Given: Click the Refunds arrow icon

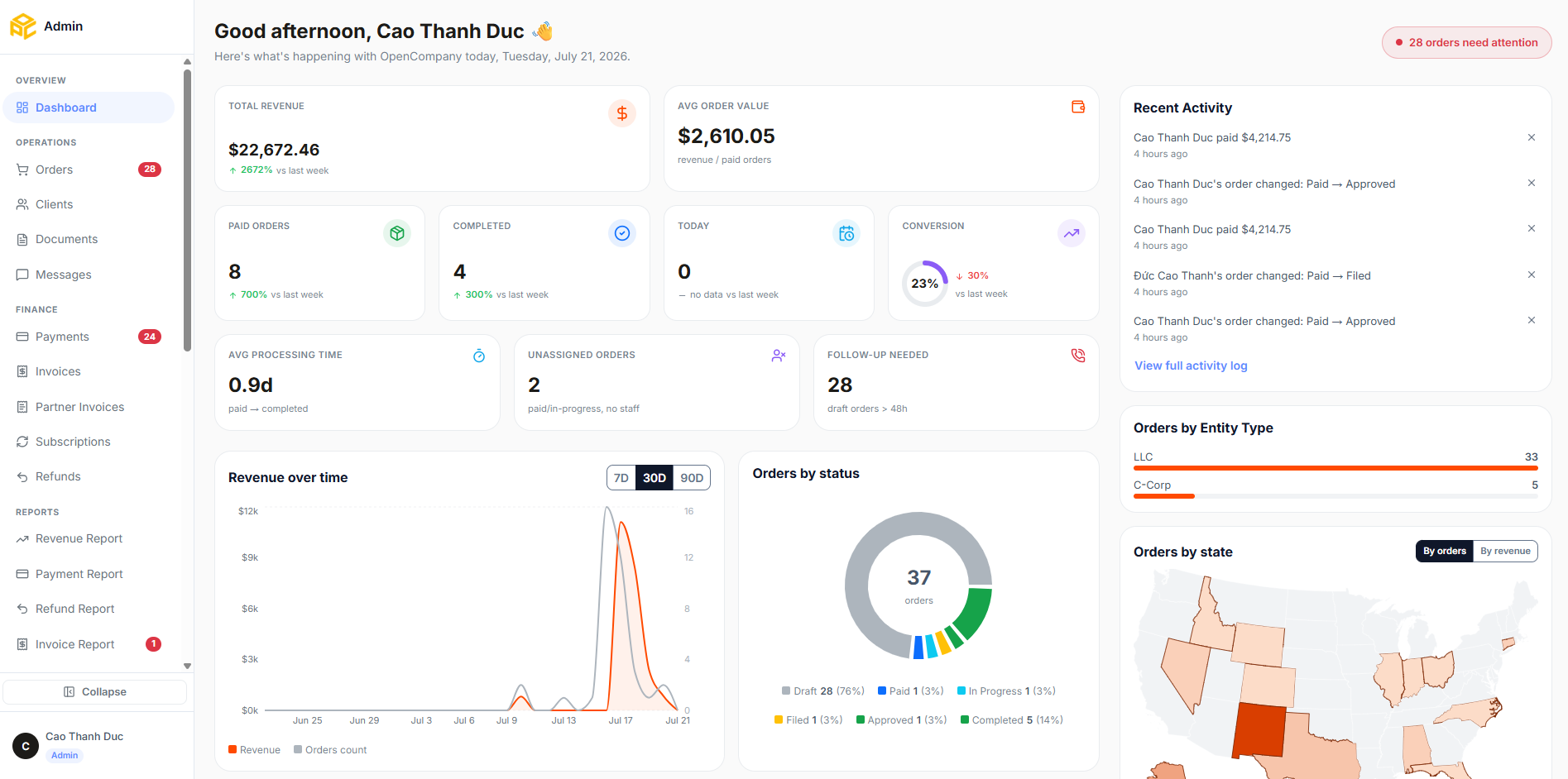Looking at the screenshot, I should pyautogui.click(x=22, y=476).
